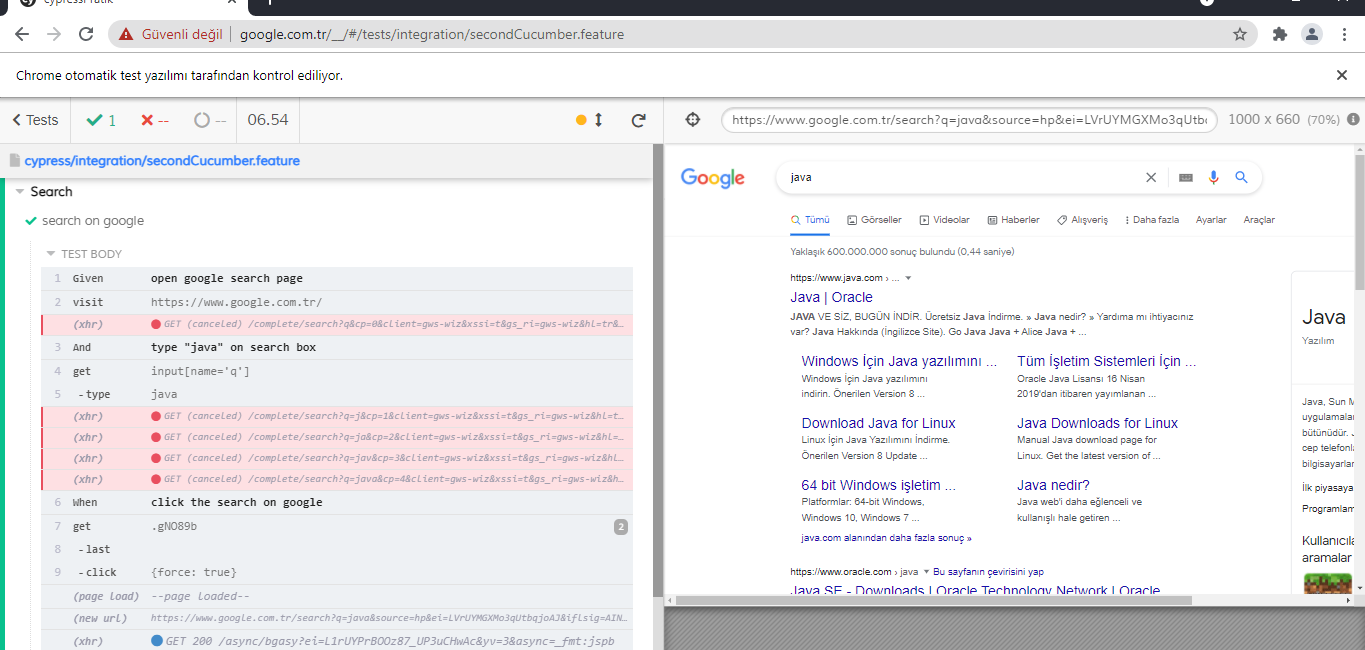The height and width of the screenshot is (650, 1365).
Task: Go back with the browser back arrow
Action: tap(22, 34)
